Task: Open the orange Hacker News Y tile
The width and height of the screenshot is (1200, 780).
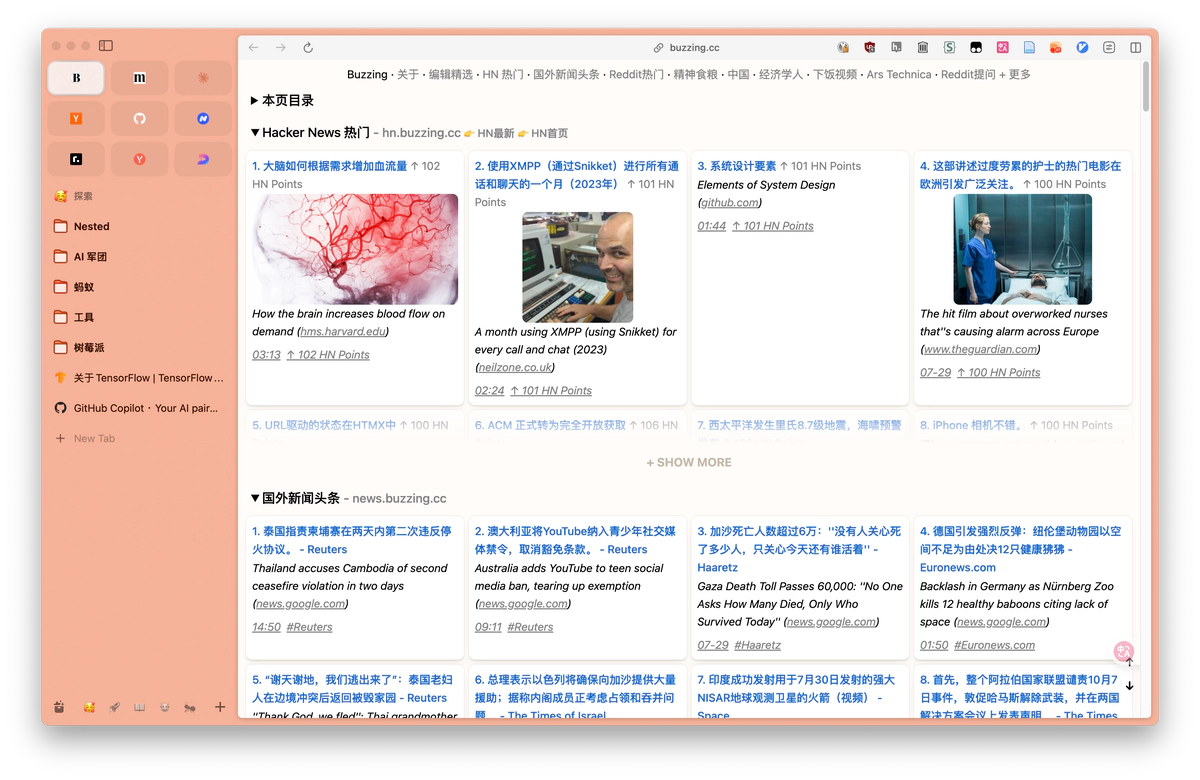Action: [x=76, y=118]
